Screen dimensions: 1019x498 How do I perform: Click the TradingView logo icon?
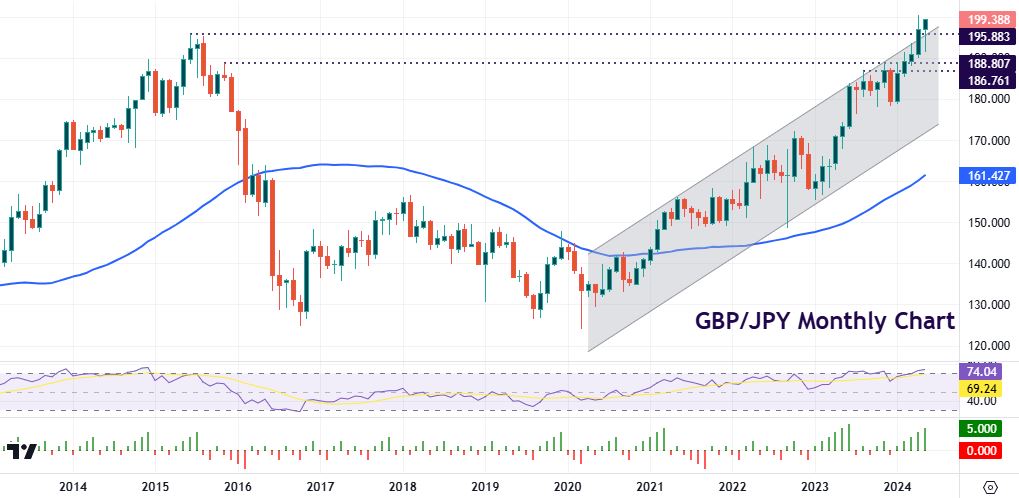(25, 449)
